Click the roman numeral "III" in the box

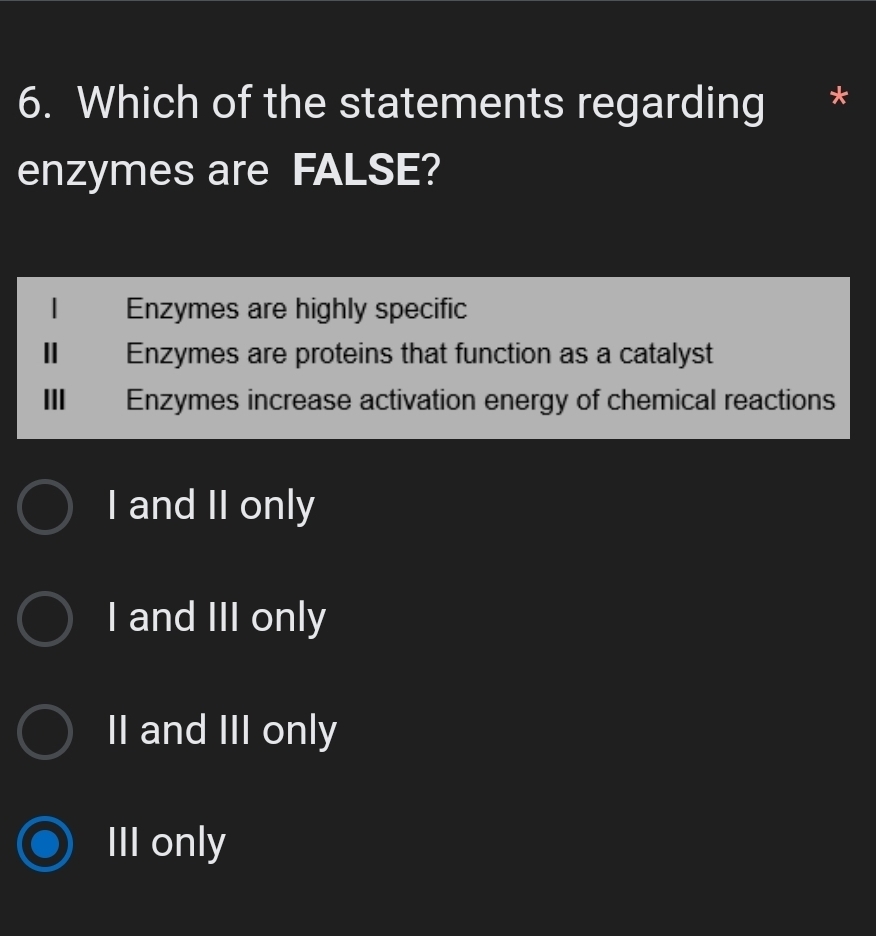(54, 399)
